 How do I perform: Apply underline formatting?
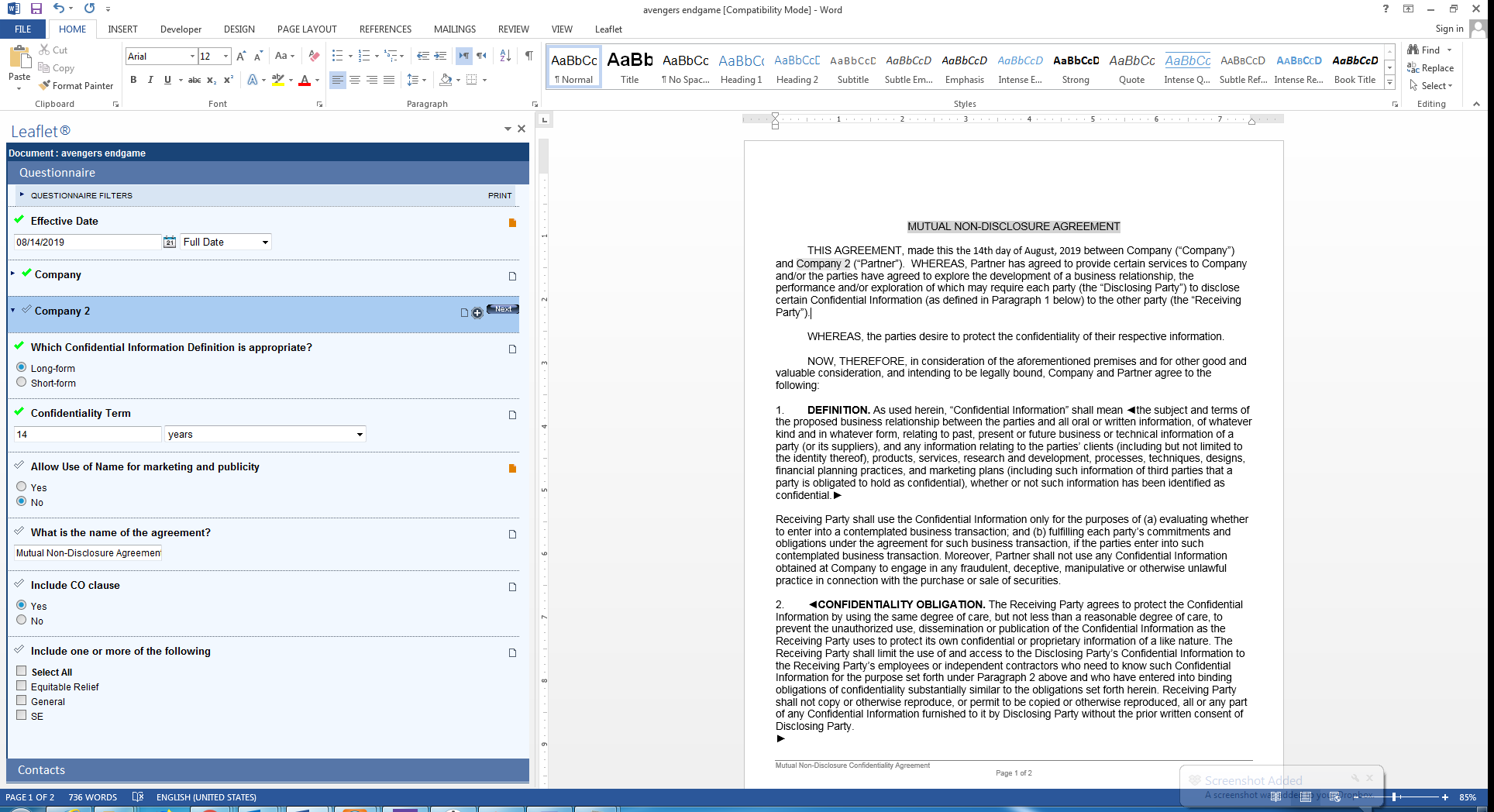click(167, 80)
